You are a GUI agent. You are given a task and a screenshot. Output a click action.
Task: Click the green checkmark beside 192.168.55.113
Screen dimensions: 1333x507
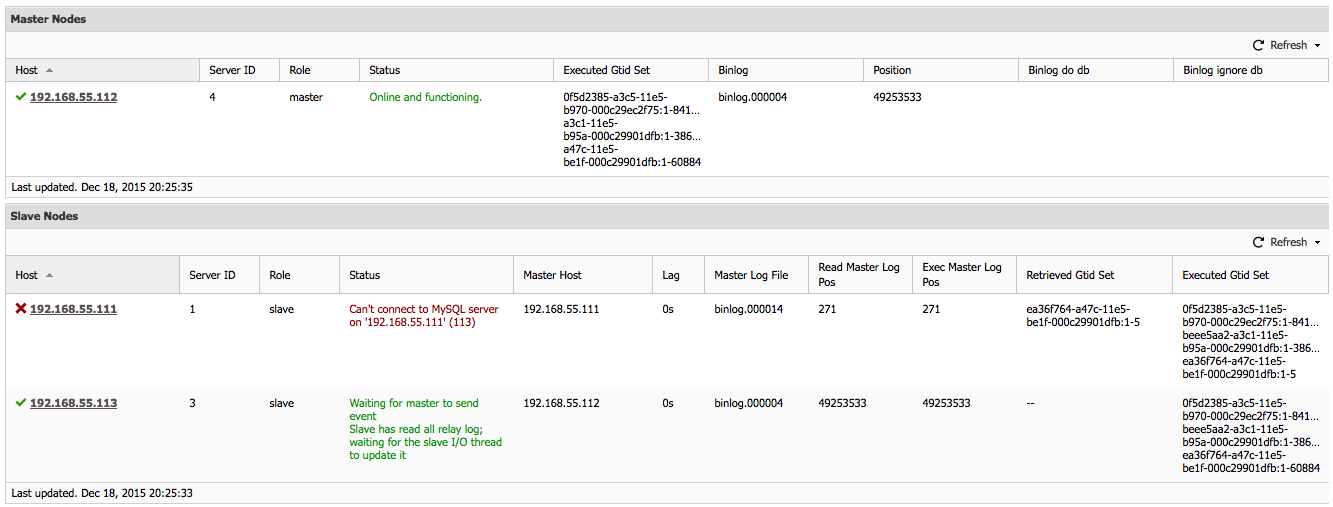[21, 403]
